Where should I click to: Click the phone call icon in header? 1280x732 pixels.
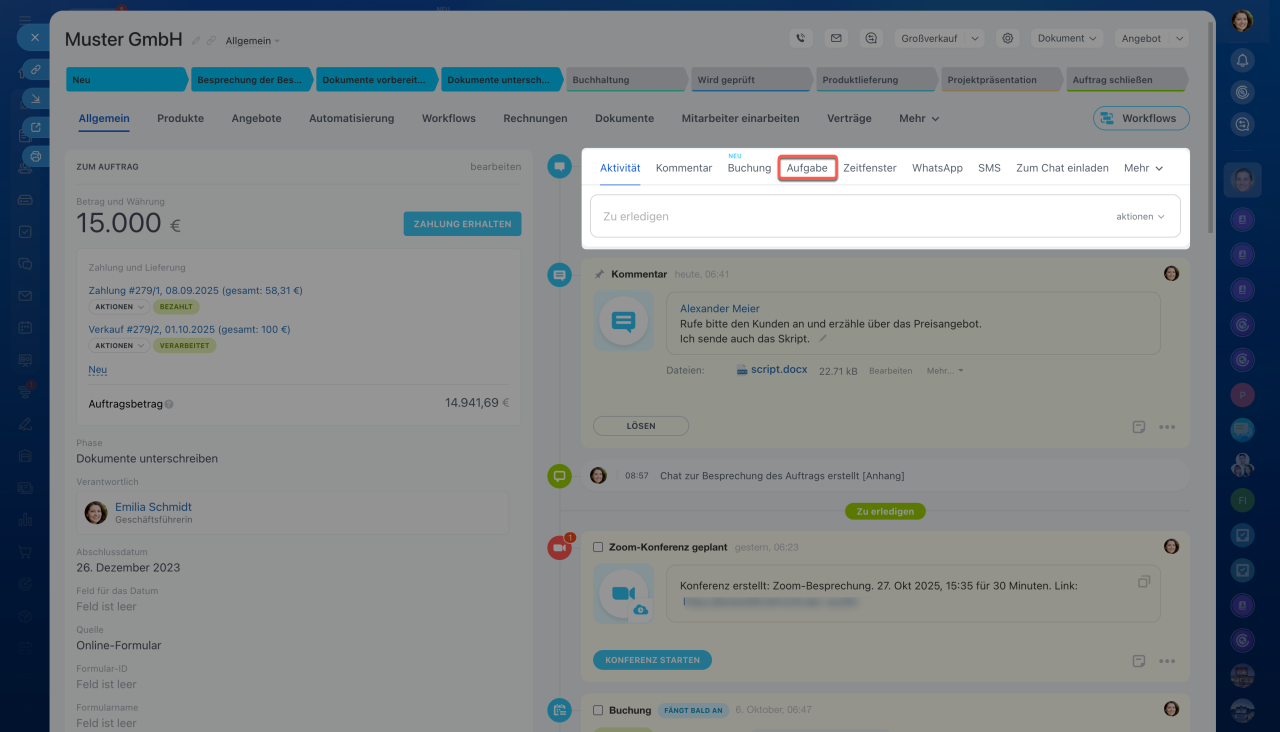[x=800, y=38]
